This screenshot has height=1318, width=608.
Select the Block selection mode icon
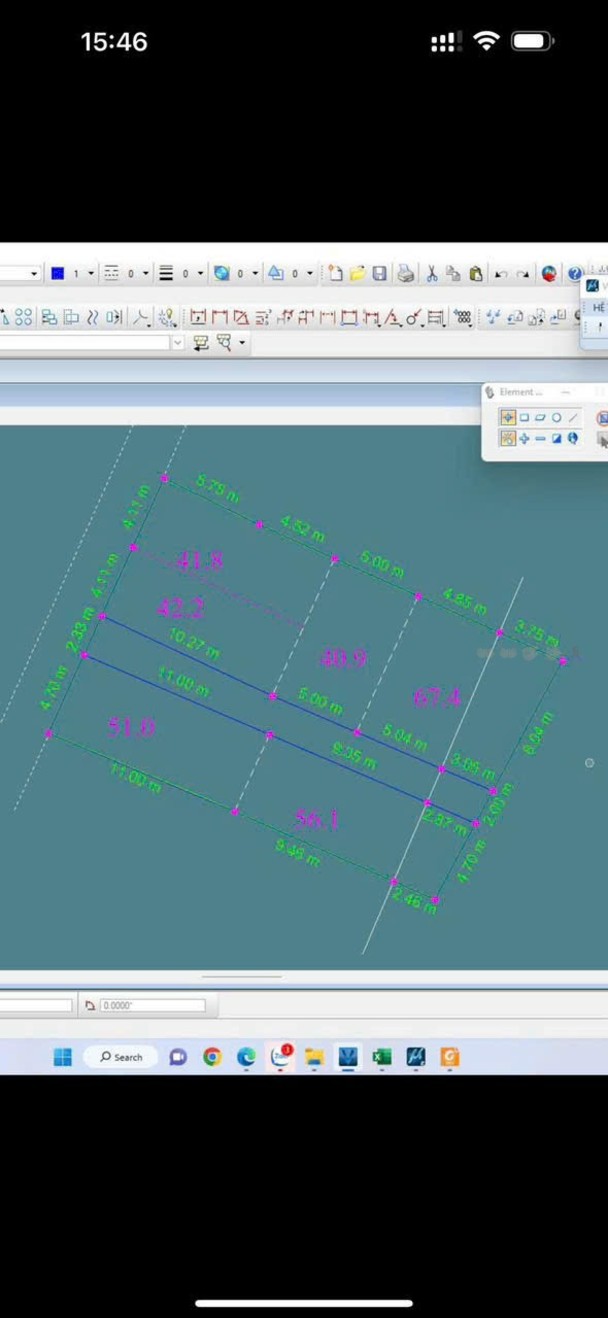tap(524, 417)
